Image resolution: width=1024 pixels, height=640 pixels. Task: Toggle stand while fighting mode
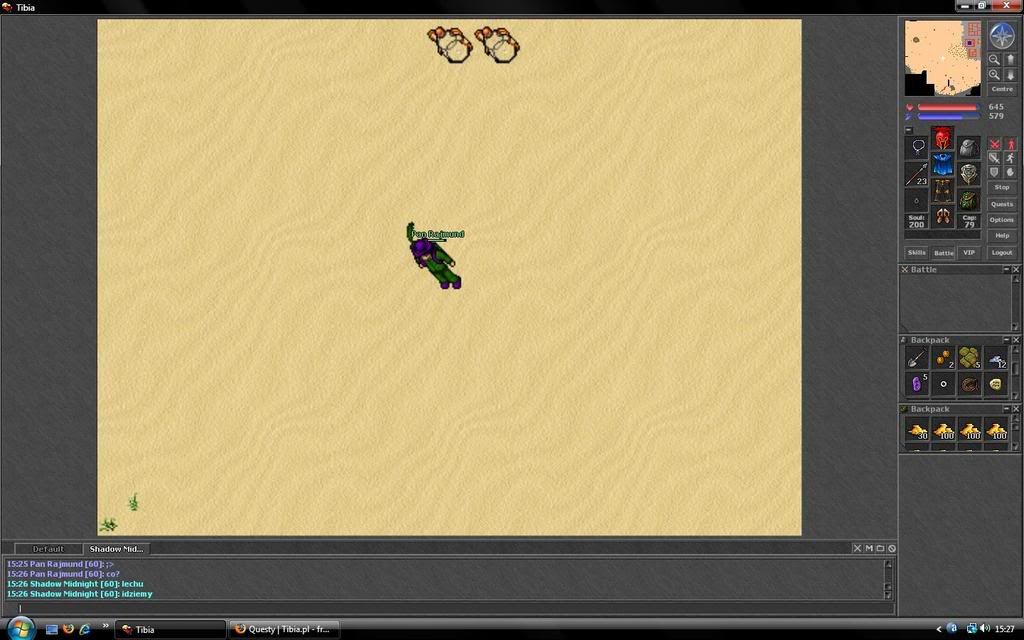(1010, 144)
